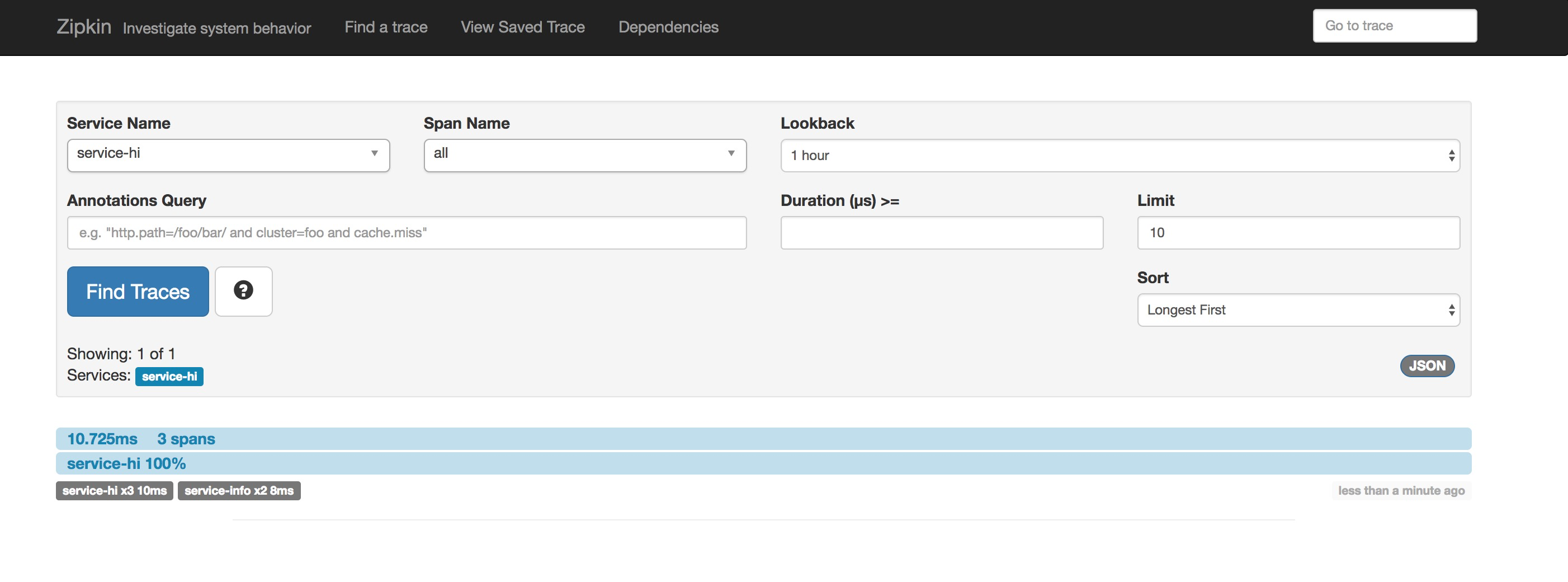This screenshot has height=582, width=1568.
Task: Select the service-hi x3 10ms label
Action: (115, 491)
